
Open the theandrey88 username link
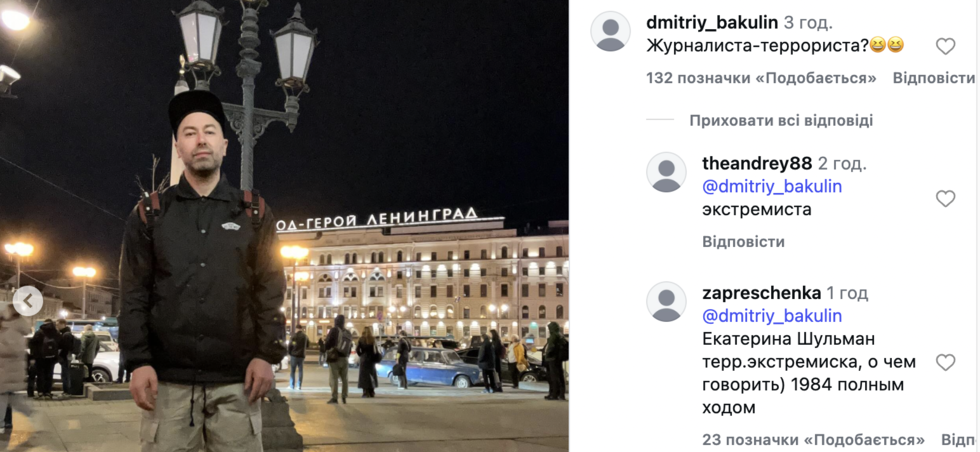[x=757, y=164]
